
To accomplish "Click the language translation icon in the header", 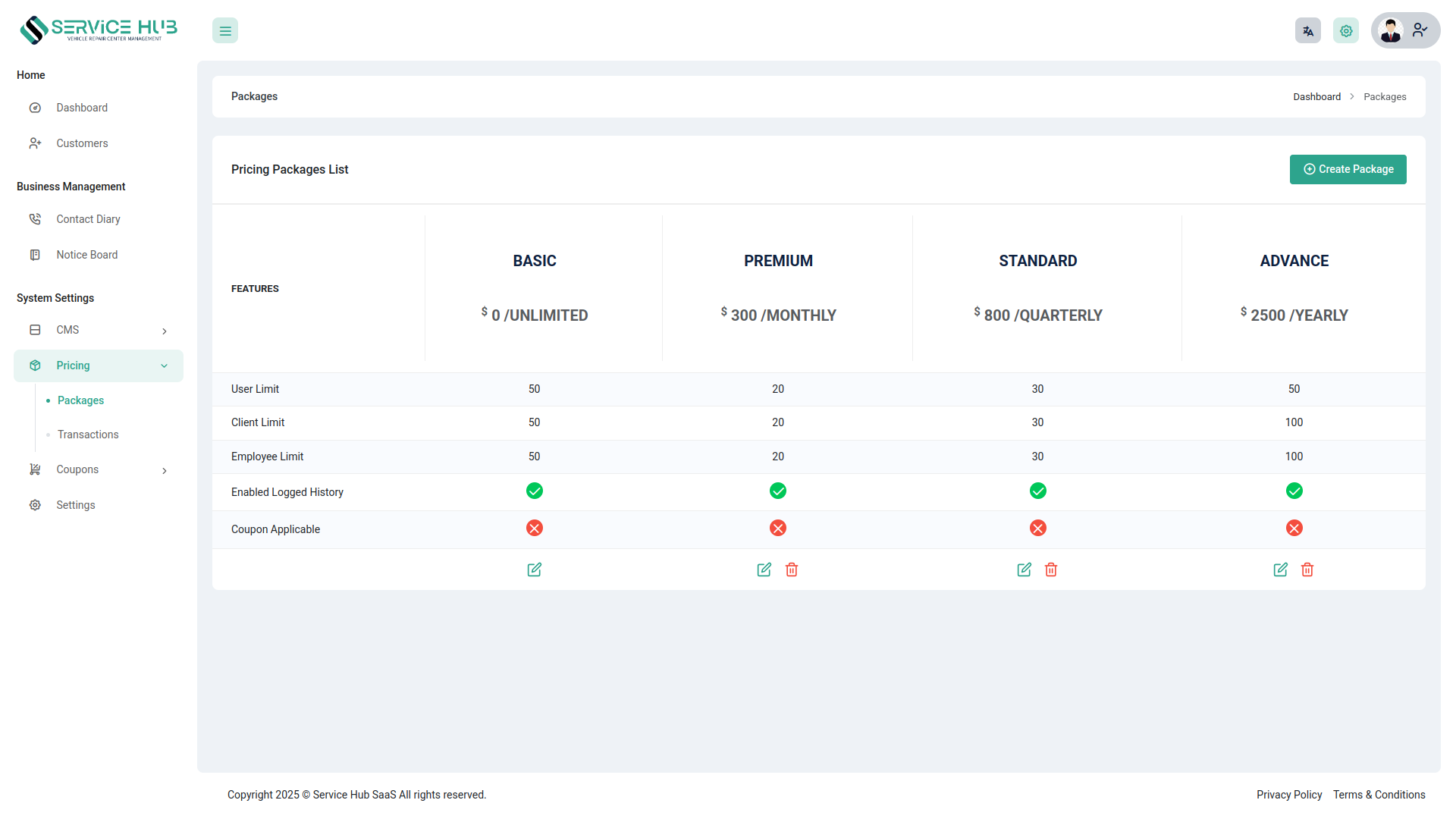I will pyautogui.click(x=1307, y=30).
